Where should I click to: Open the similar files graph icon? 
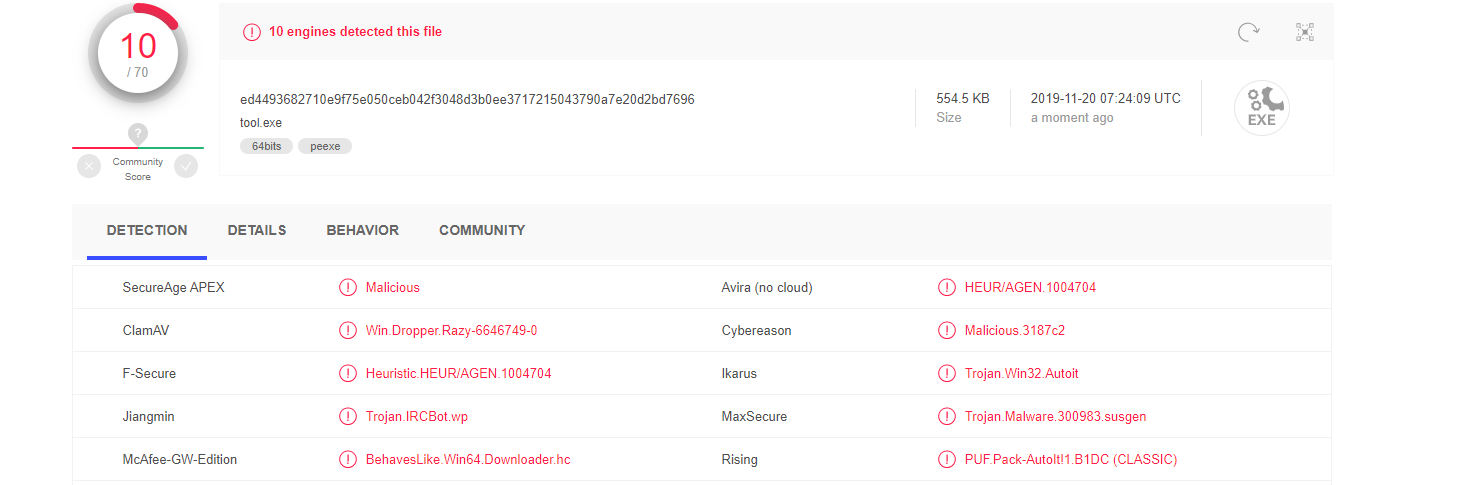click(1304, 32)
